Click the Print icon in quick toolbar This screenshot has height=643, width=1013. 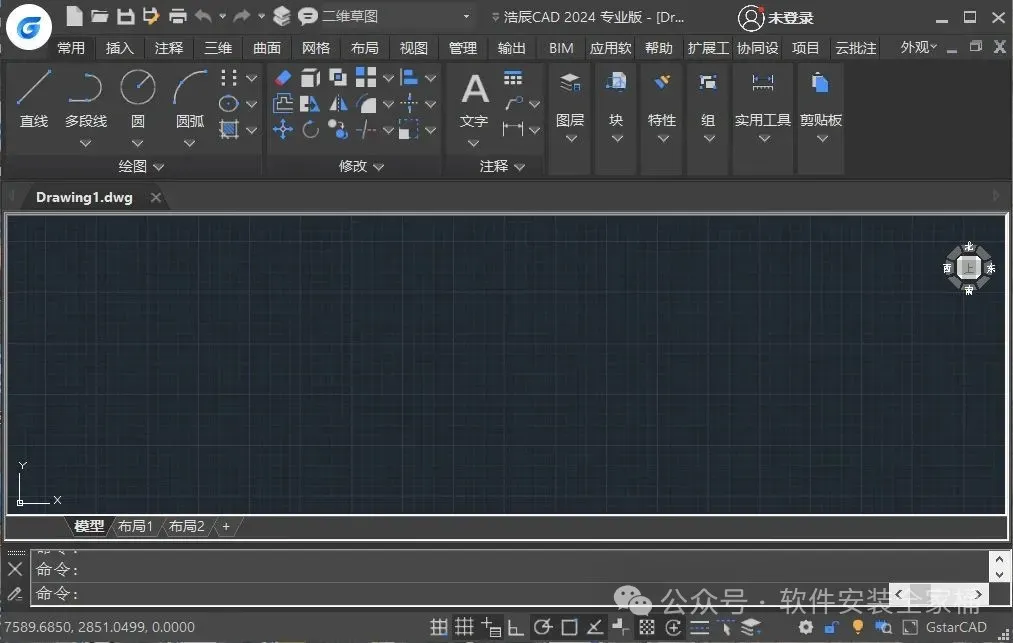(x=178, y=16)
